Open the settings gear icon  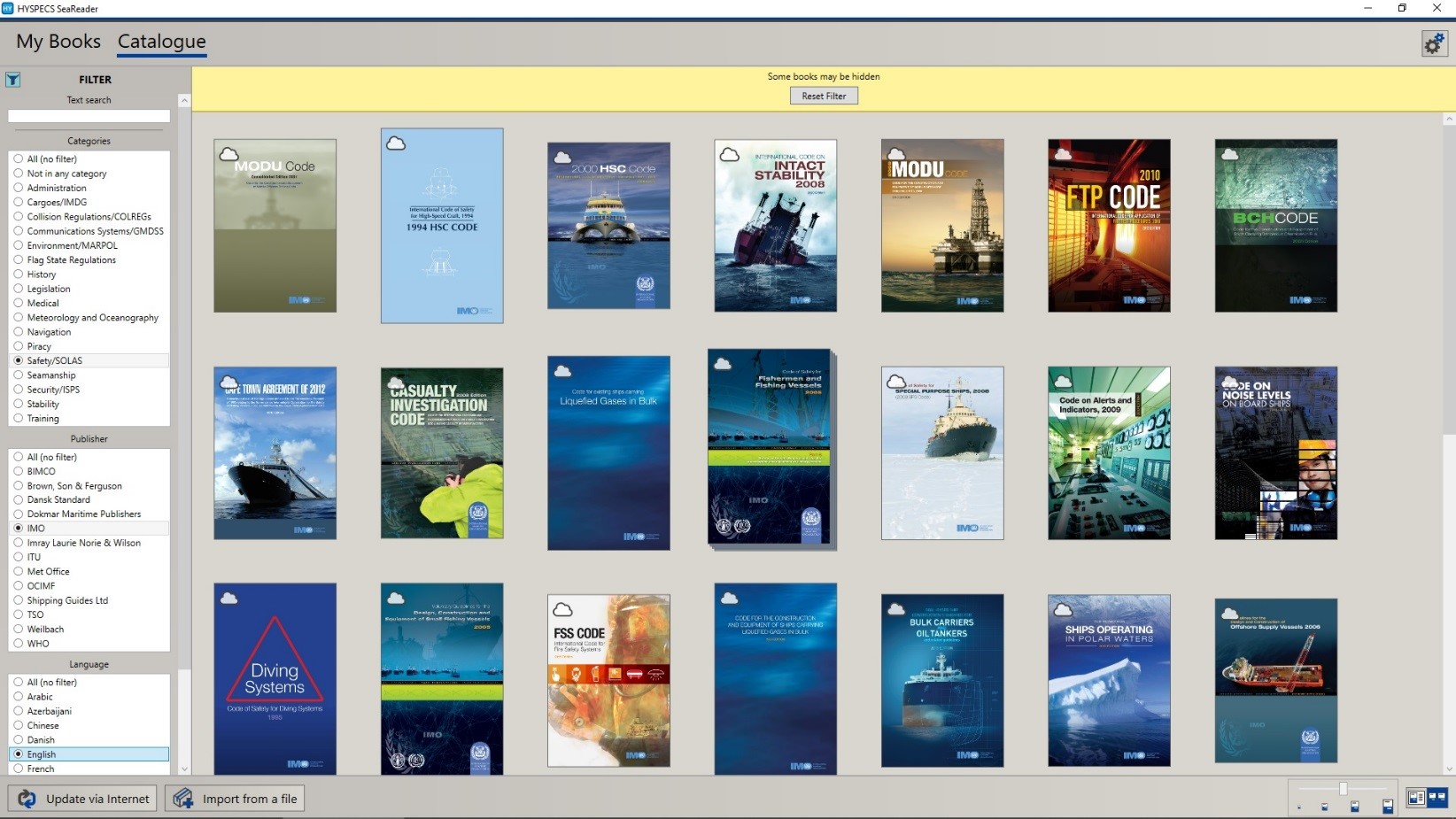click(1434, 42)
